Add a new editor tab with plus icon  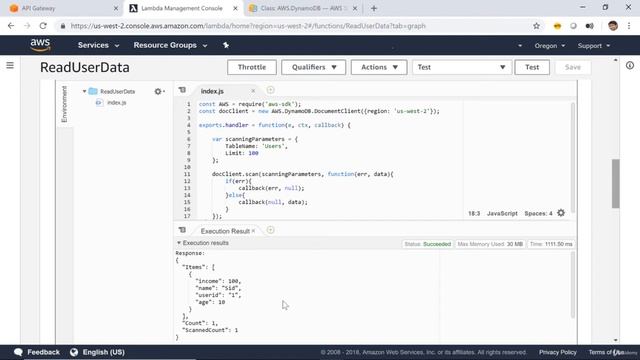click(x=271, y=90)
